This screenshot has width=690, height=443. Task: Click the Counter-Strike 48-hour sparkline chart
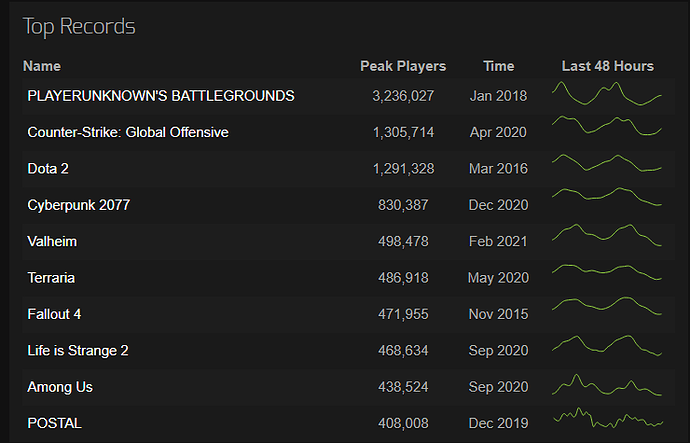[x=607, y=125]
